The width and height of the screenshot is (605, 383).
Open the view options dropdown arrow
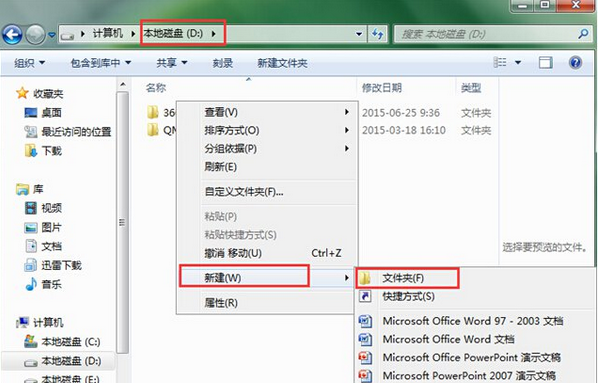click(518, 62)
